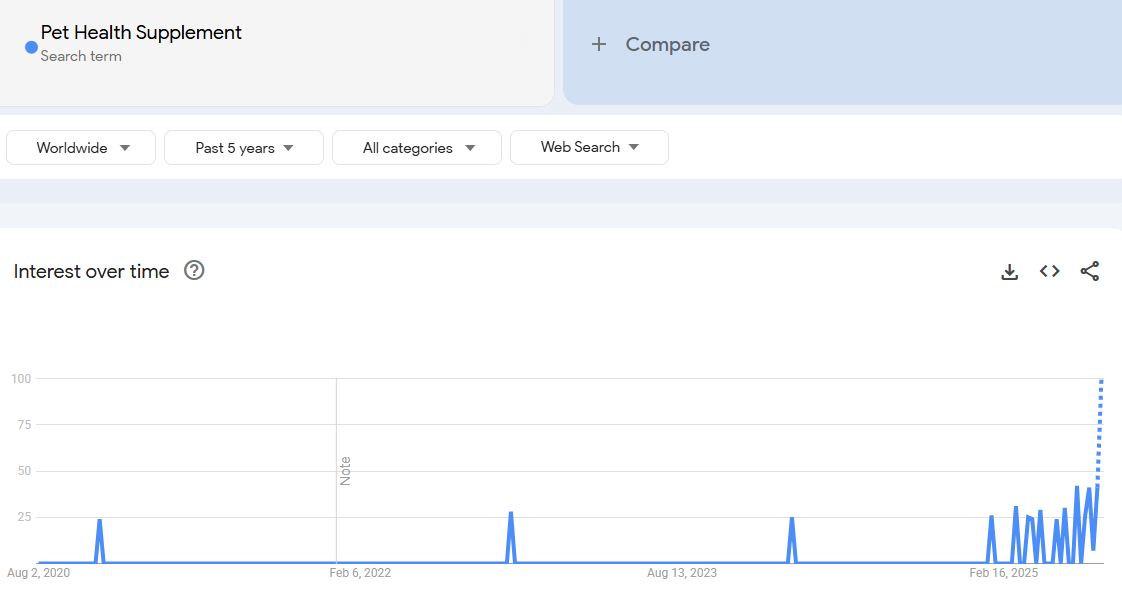Viewport: 1122px width, 592px height.
Task: Click the plus icon beside Compare
Action: point(599,44)
